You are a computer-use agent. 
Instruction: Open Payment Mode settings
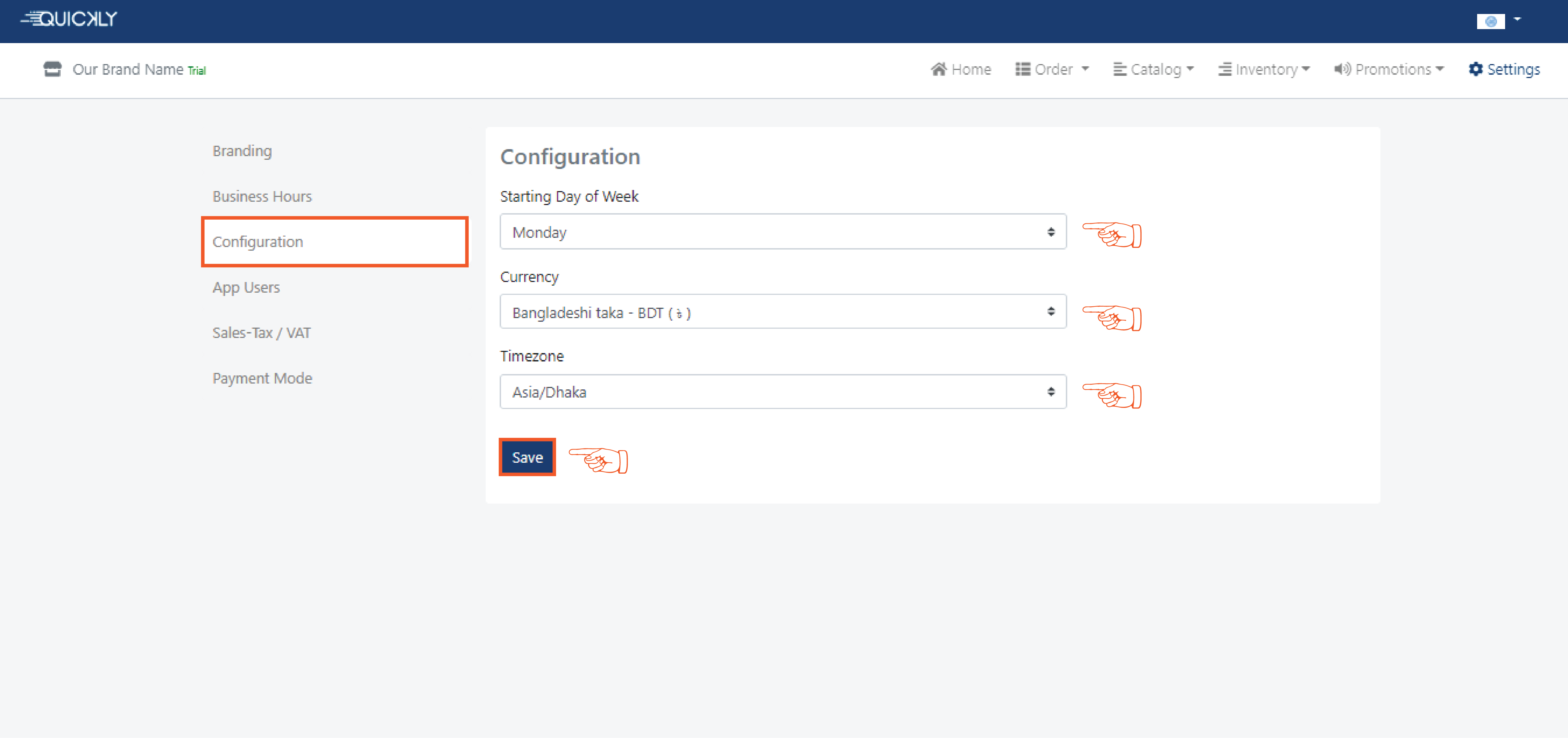[x=262, y=379]
